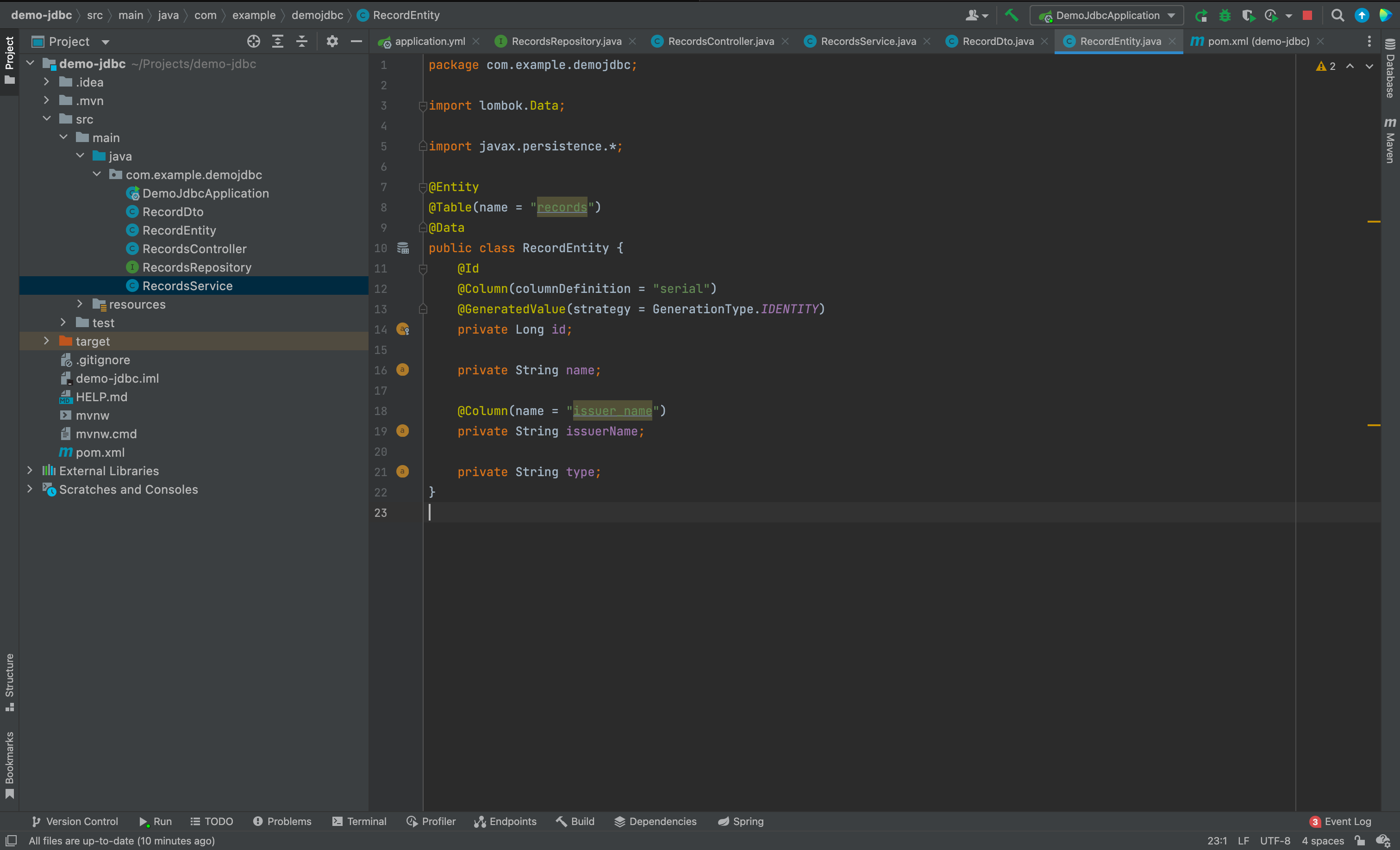Expand the .idea folder
Screen dimensions: 1400x850
point(47,82)
